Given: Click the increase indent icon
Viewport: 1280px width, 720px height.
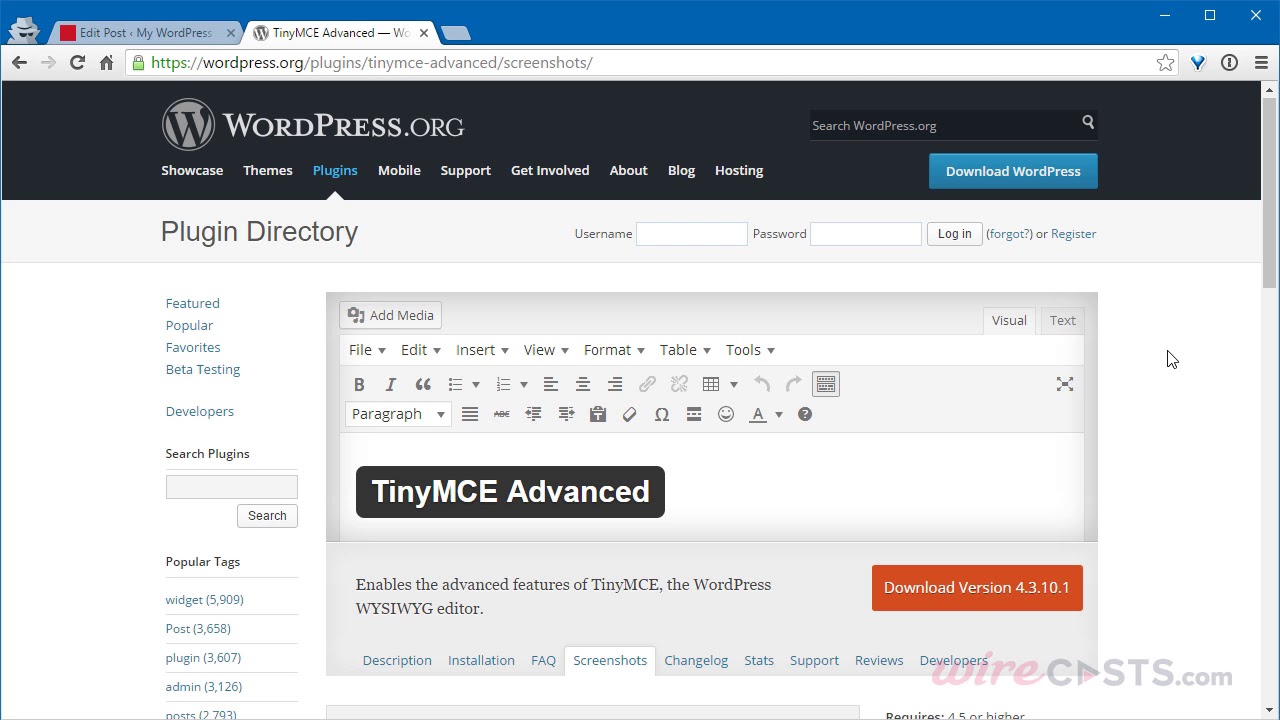Looking at the screenshot, I should [x=566, y=414].
